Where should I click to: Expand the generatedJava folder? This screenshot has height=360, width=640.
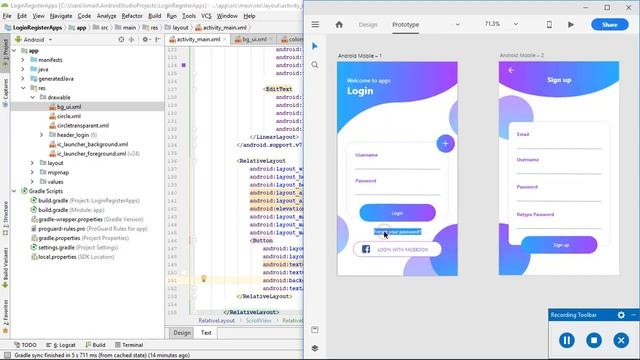(x=23, y=79)
